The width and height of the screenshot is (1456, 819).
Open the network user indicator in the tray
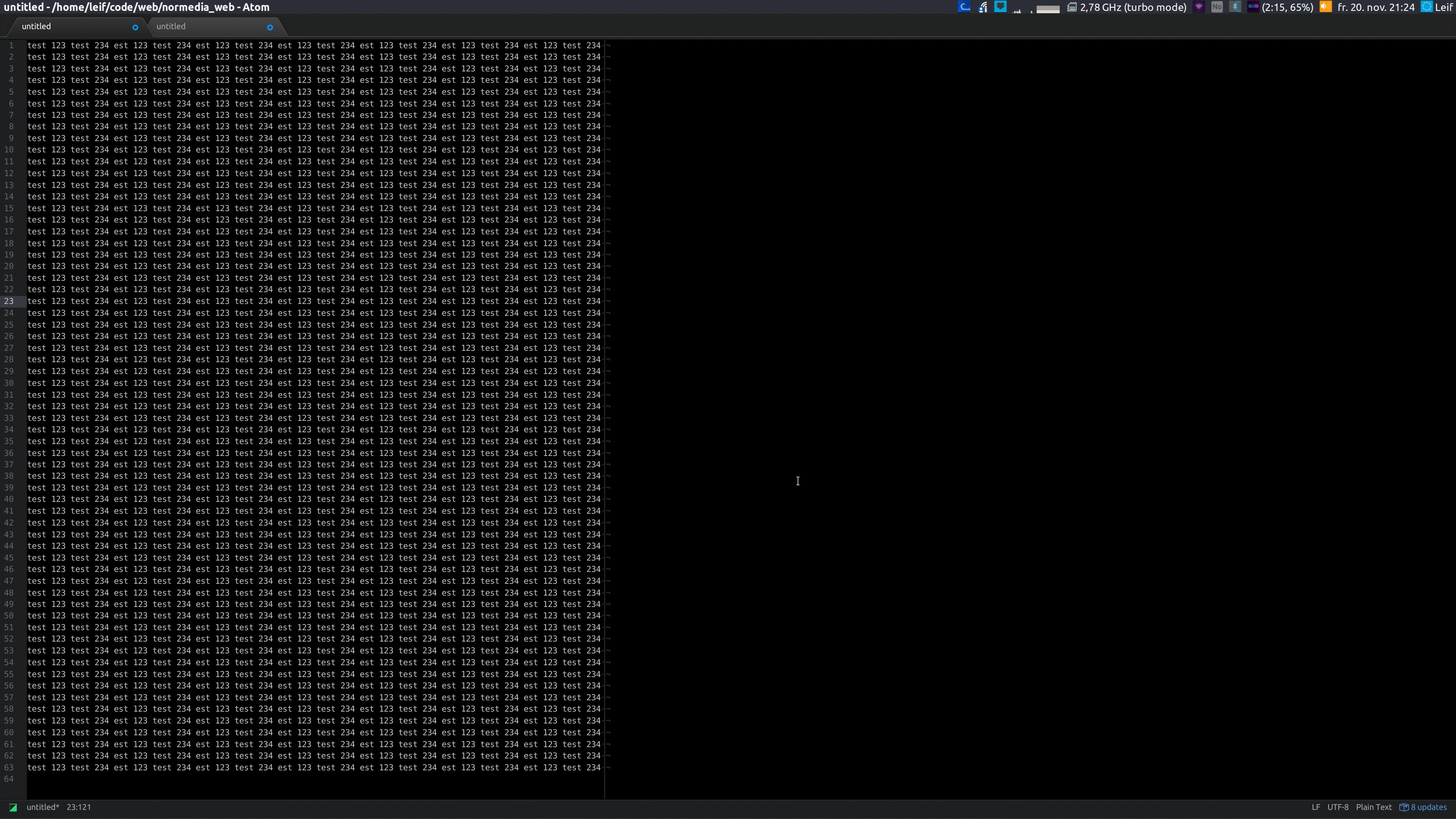pos(983,7)
